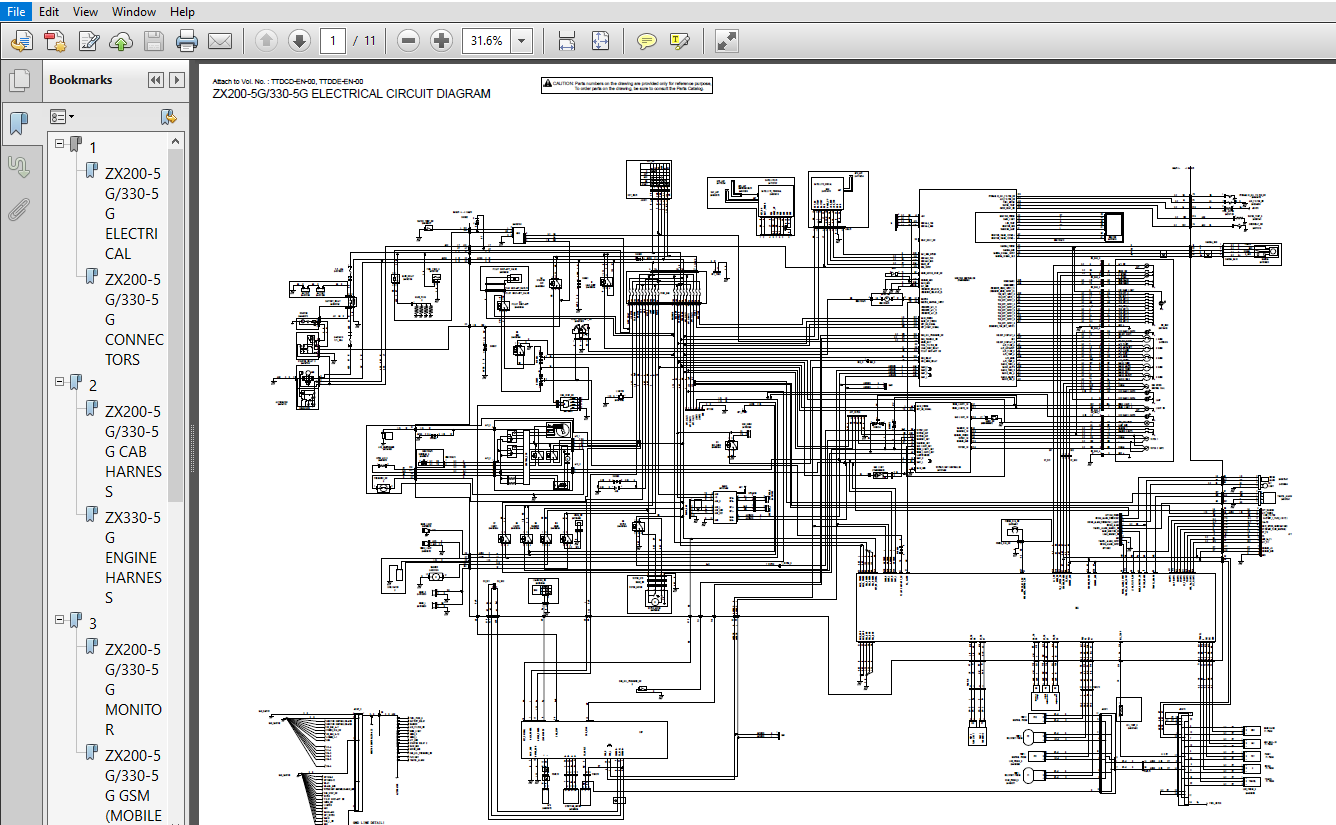
Task: Go to next page arrow
Action: [299, 41]
